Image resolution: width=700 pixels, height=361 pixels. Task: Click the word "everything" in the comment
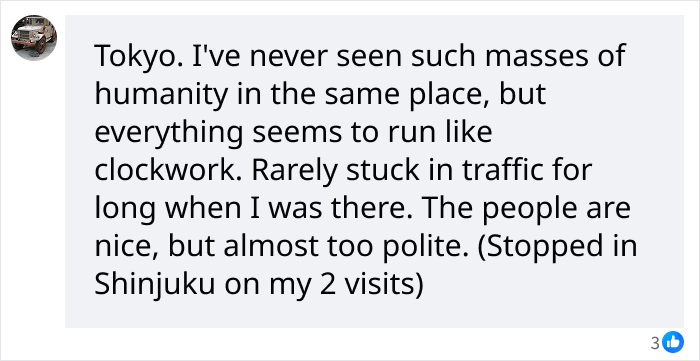pos(169,133)
